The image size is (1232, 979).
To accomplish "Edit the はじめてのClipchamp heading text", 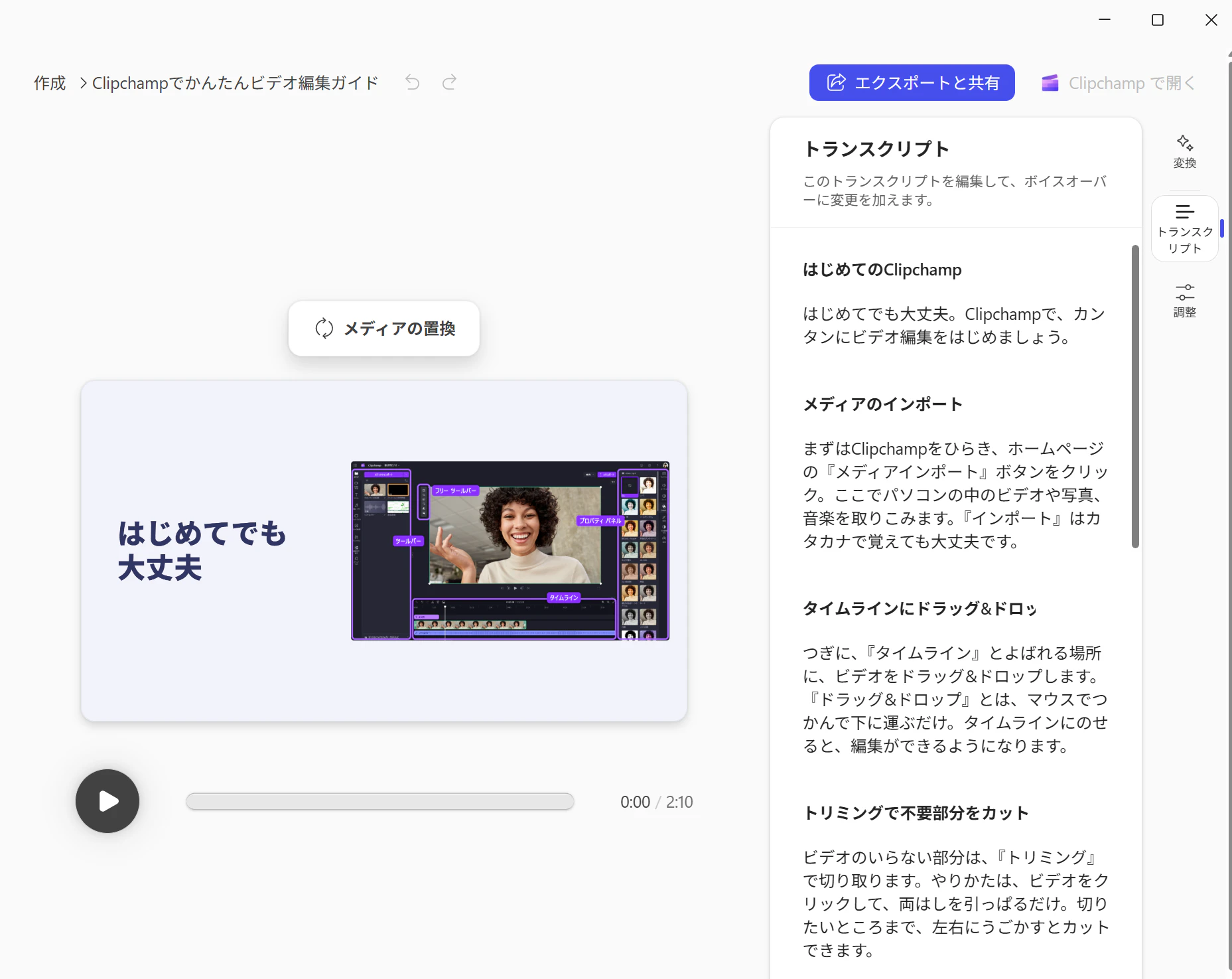I will [x=882, y=269].
